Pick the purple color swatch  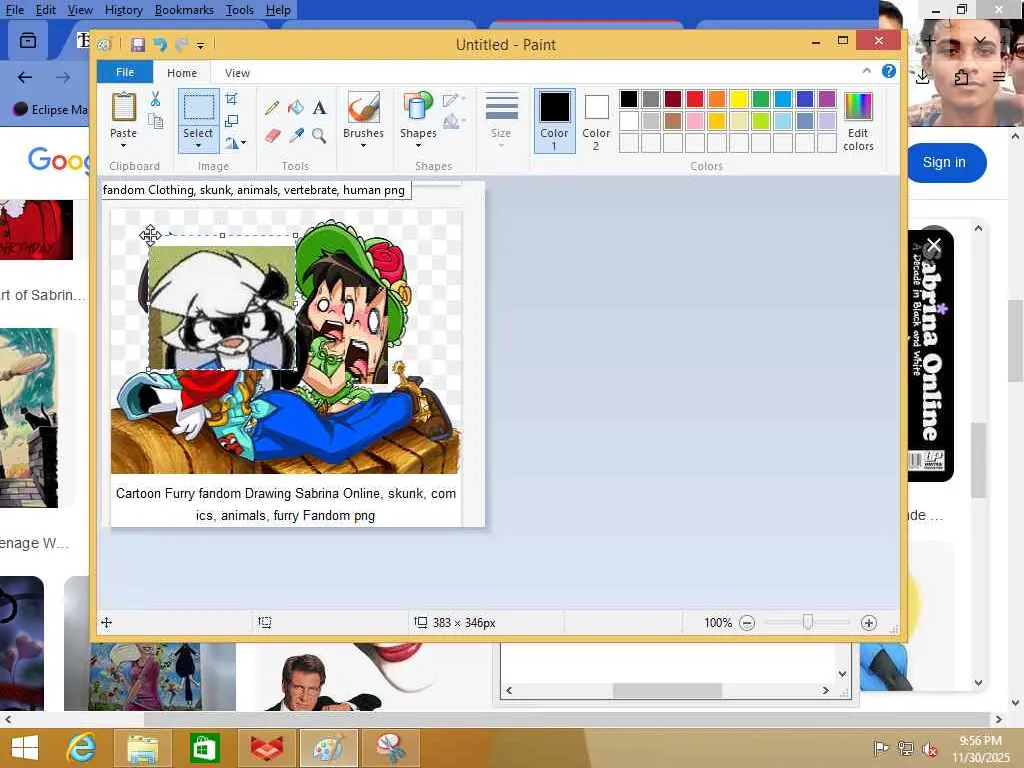coord(827,99)
